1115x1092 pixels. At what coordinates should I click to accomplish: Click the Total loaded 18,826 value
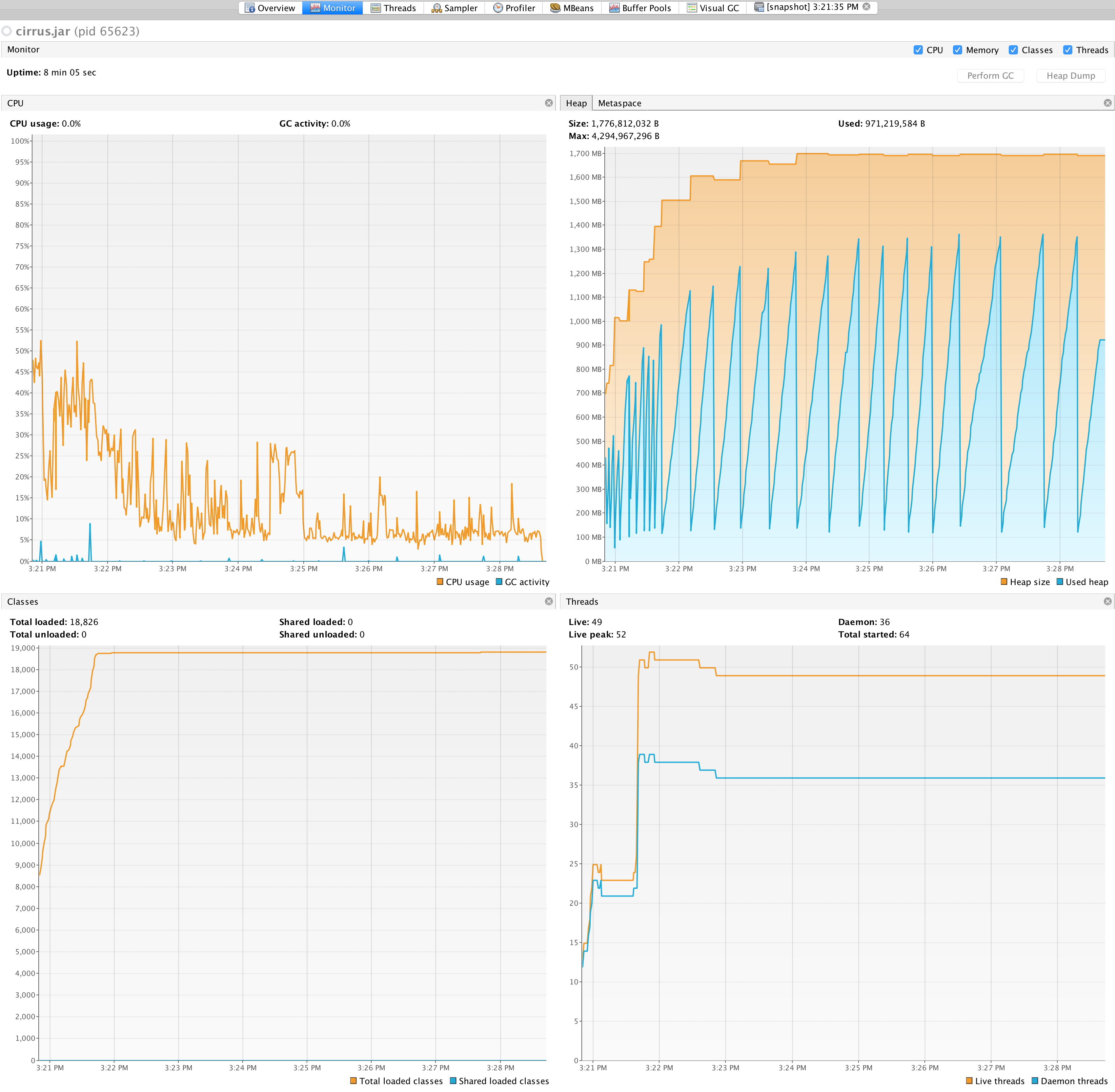coord(84,622)
